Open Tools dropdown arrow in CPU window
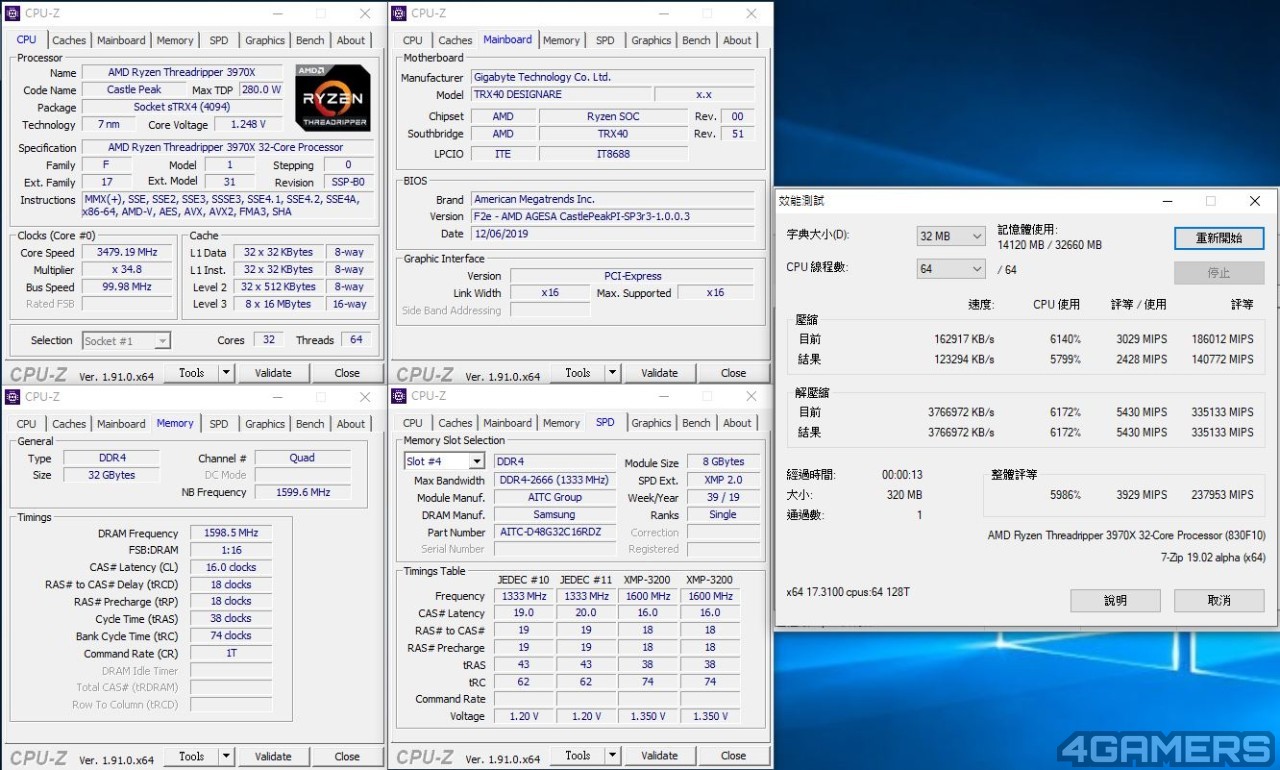Image resolution: width=1280 pixels, height=770 pixels. [225, 373]
